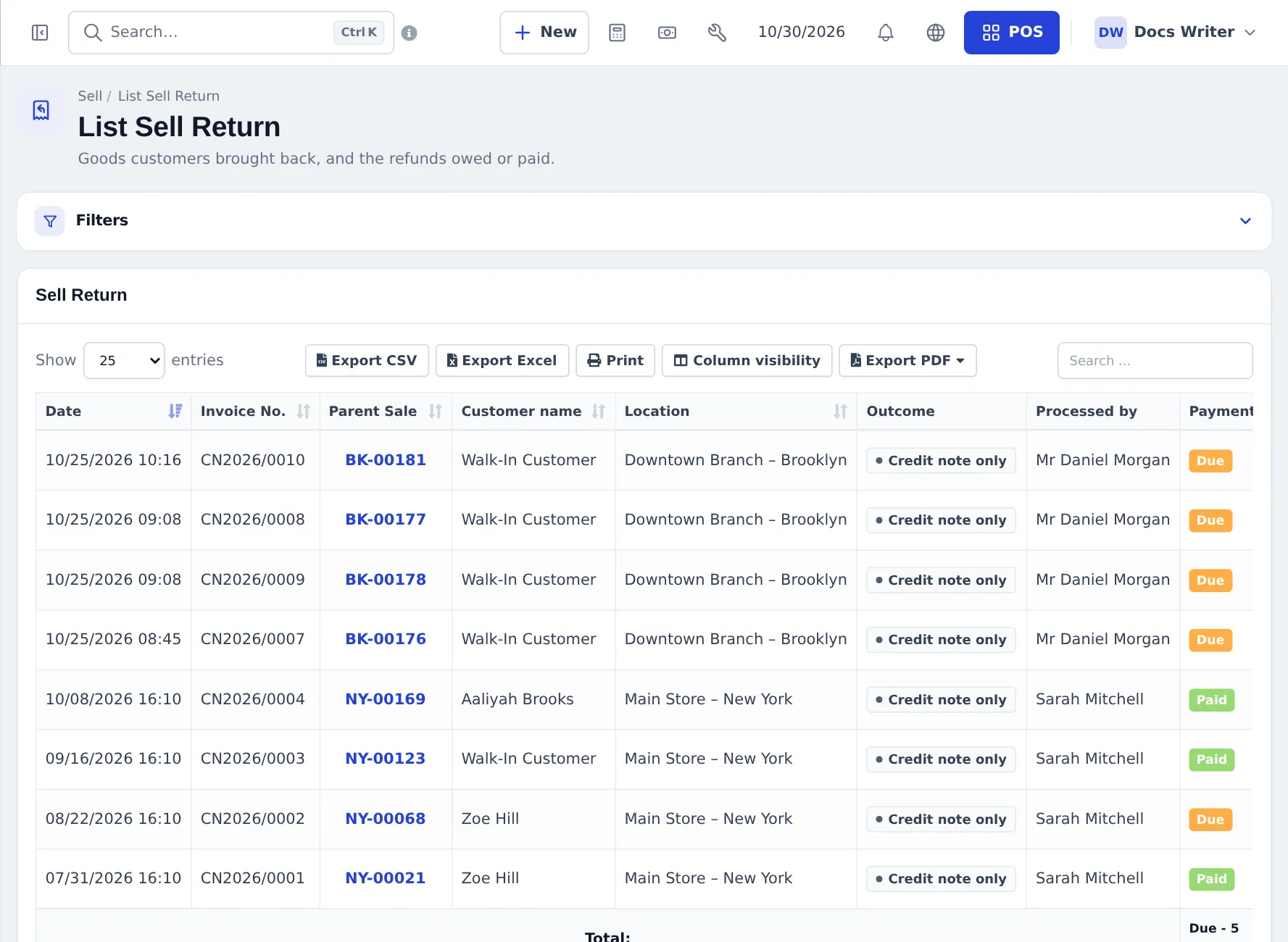Open parent sale BK-00181

pos(386,460)
